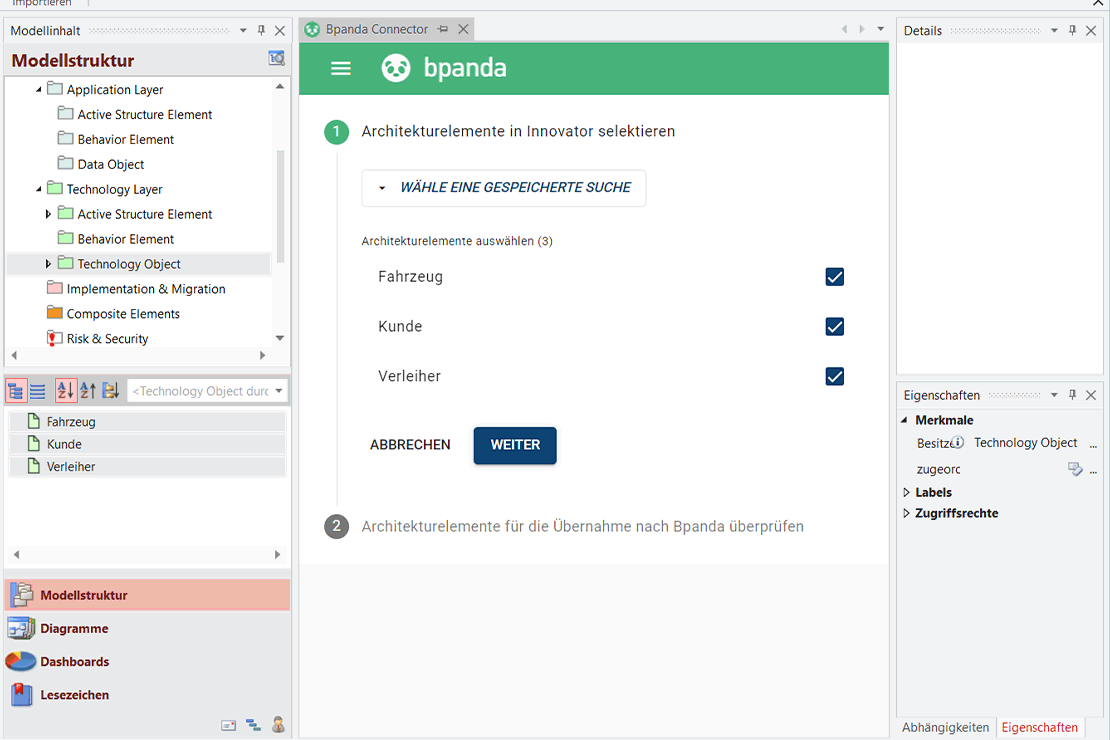Select Kunde in the element list

[x=147, y=444]
